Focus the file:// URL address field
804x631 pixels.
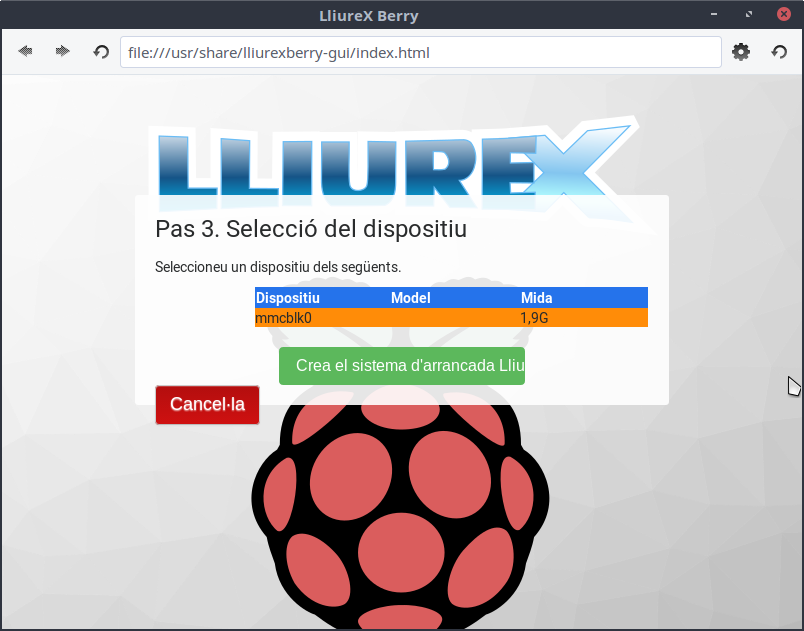click(x=420, y=52)
